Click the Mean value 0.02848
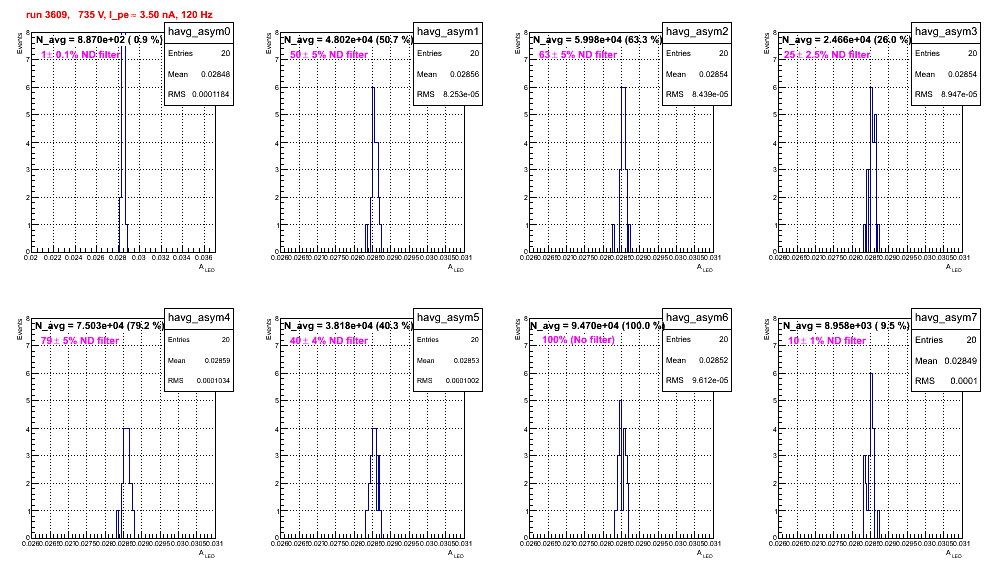 (215, 74)
